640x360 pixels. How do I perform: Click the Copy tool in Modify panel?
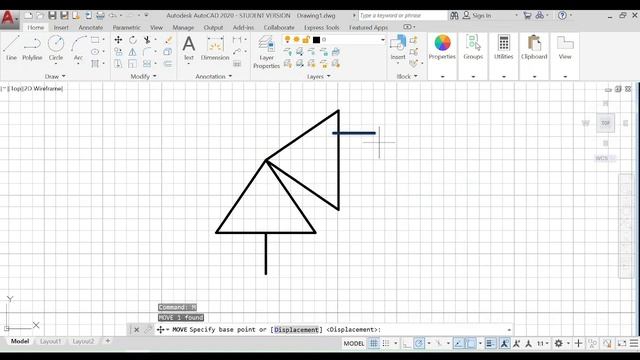pyautogui.click(x=118, y=52)
